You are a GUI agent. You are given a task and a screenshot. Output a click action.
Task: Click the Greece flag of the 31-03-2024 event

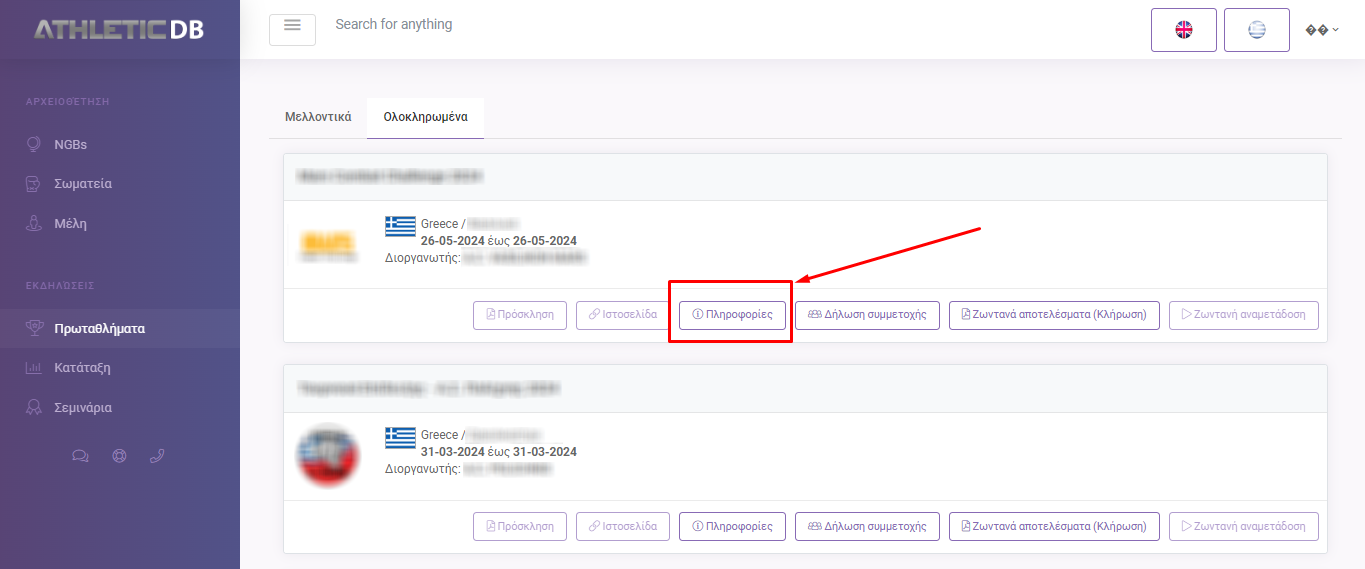[400, 437]
